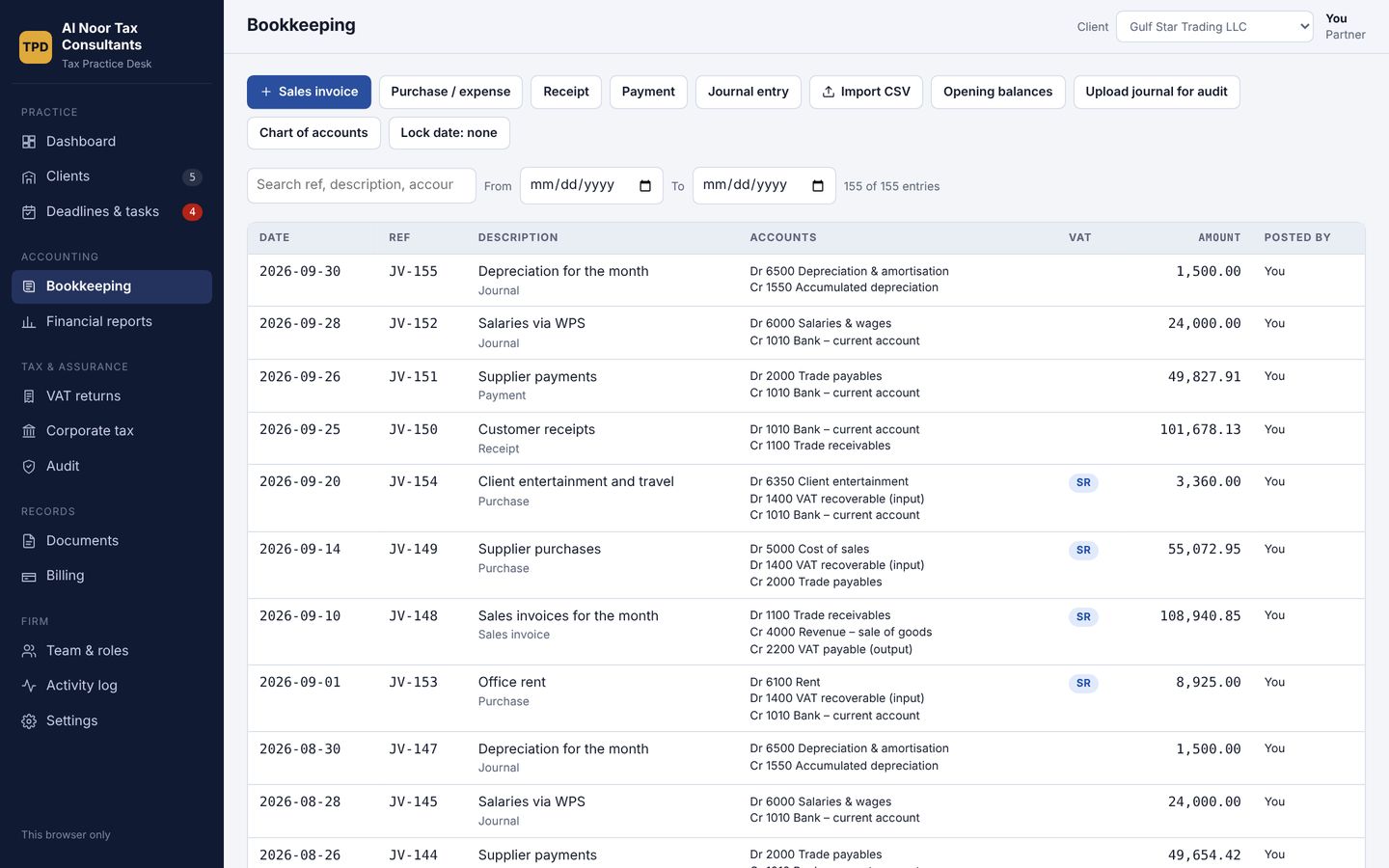Open the To date calendar picker icon
Viewport: 1389px width, 868px height.
818,186
